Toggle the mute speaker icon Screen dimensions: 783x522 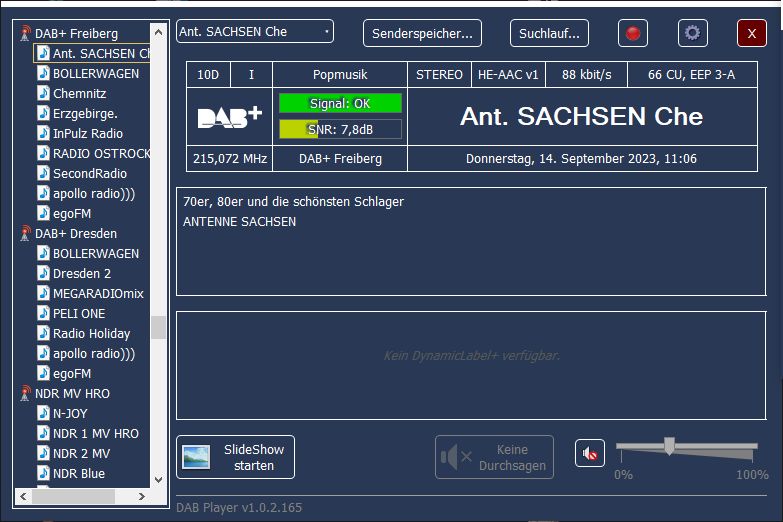pyautogui.click(x=590, y=454)
